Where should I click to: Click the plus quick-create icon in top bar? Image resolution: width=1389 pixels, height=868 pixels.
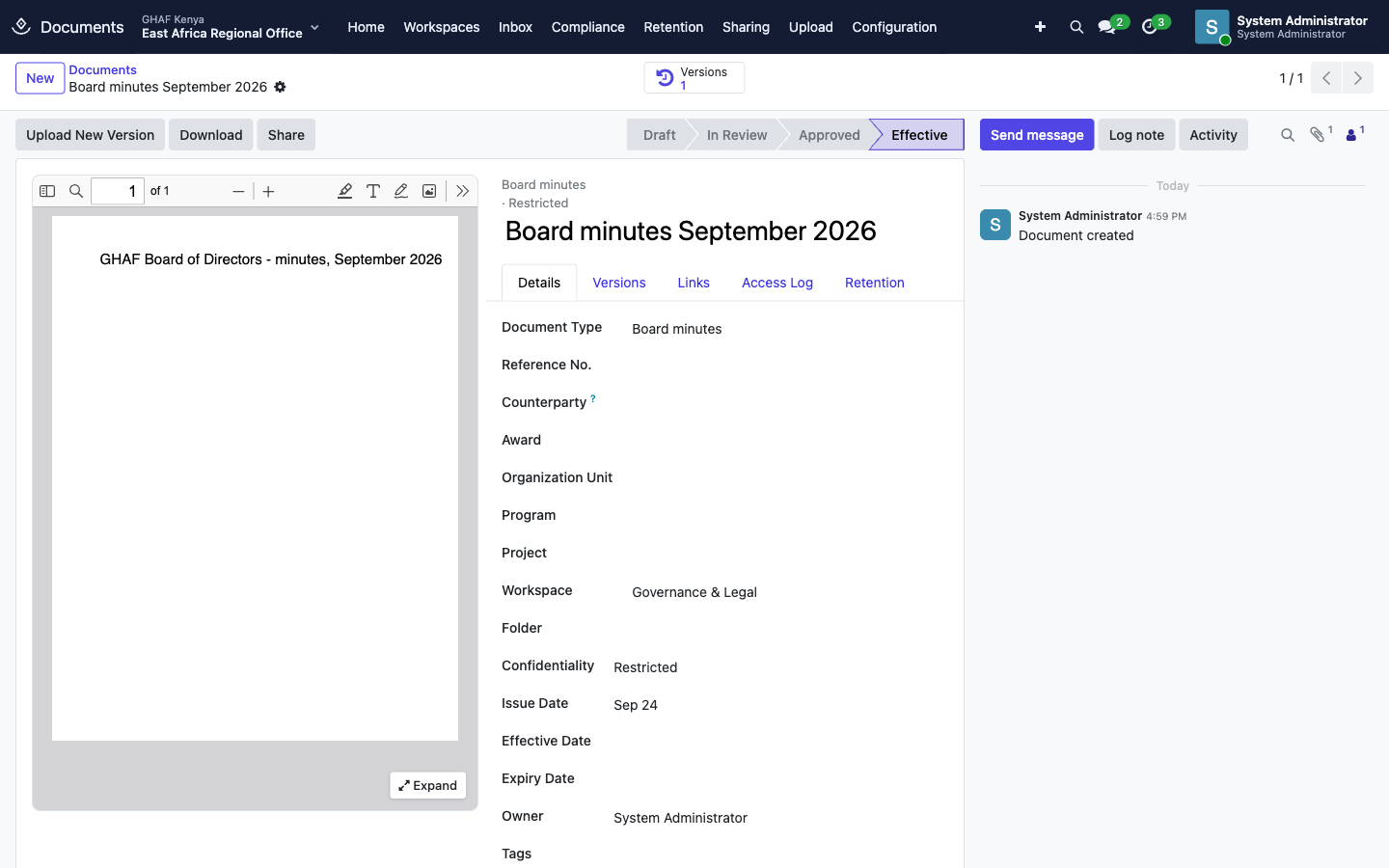[1040, 27]
